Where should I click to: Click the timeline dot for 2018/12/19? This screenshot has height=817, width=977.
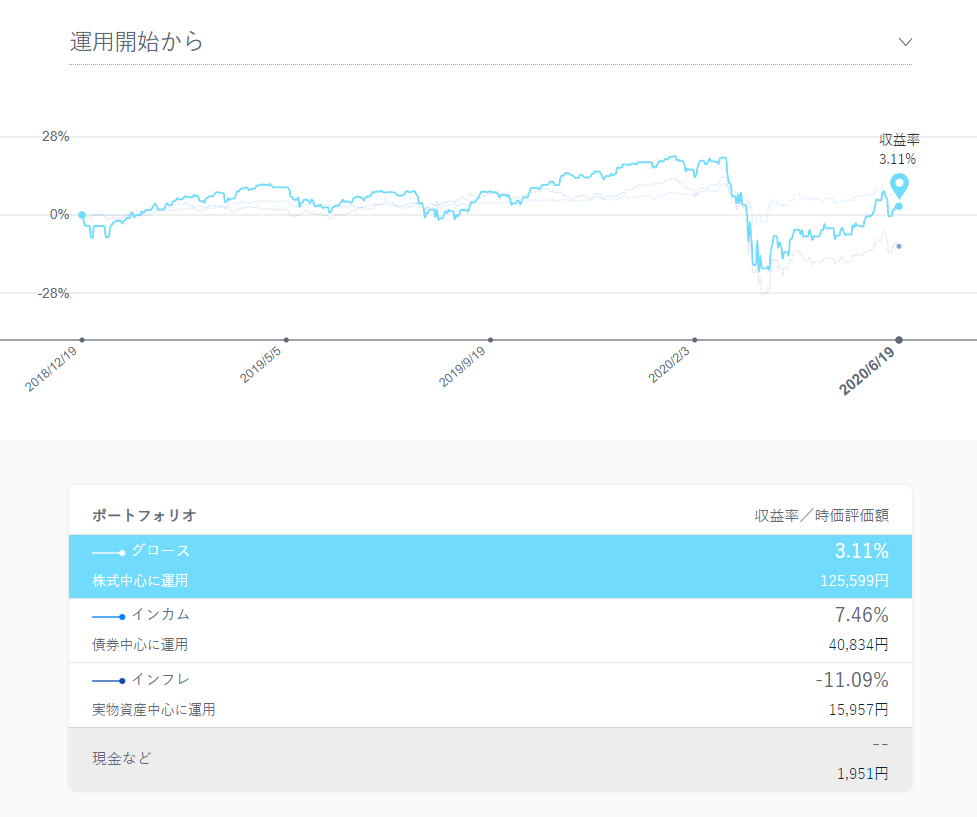[x=82, y=340]
